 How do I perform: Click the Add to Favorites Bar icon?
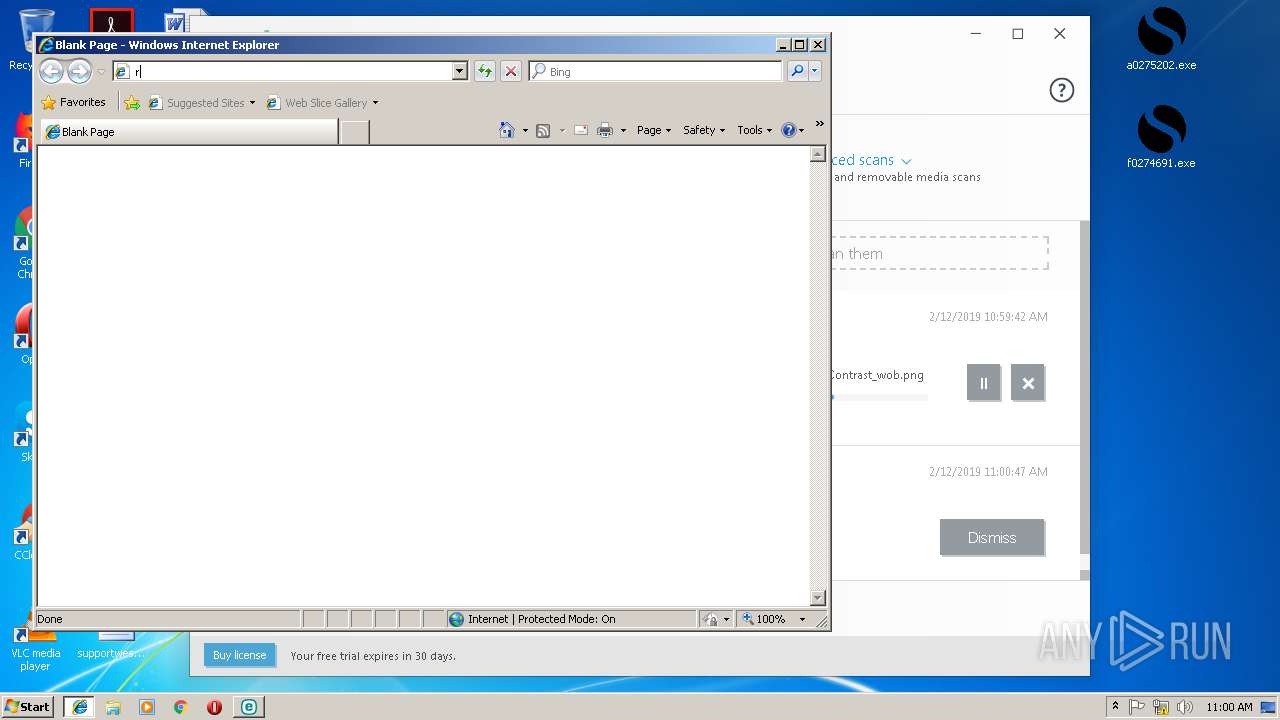pyautogui.click(x=132, y=102)
